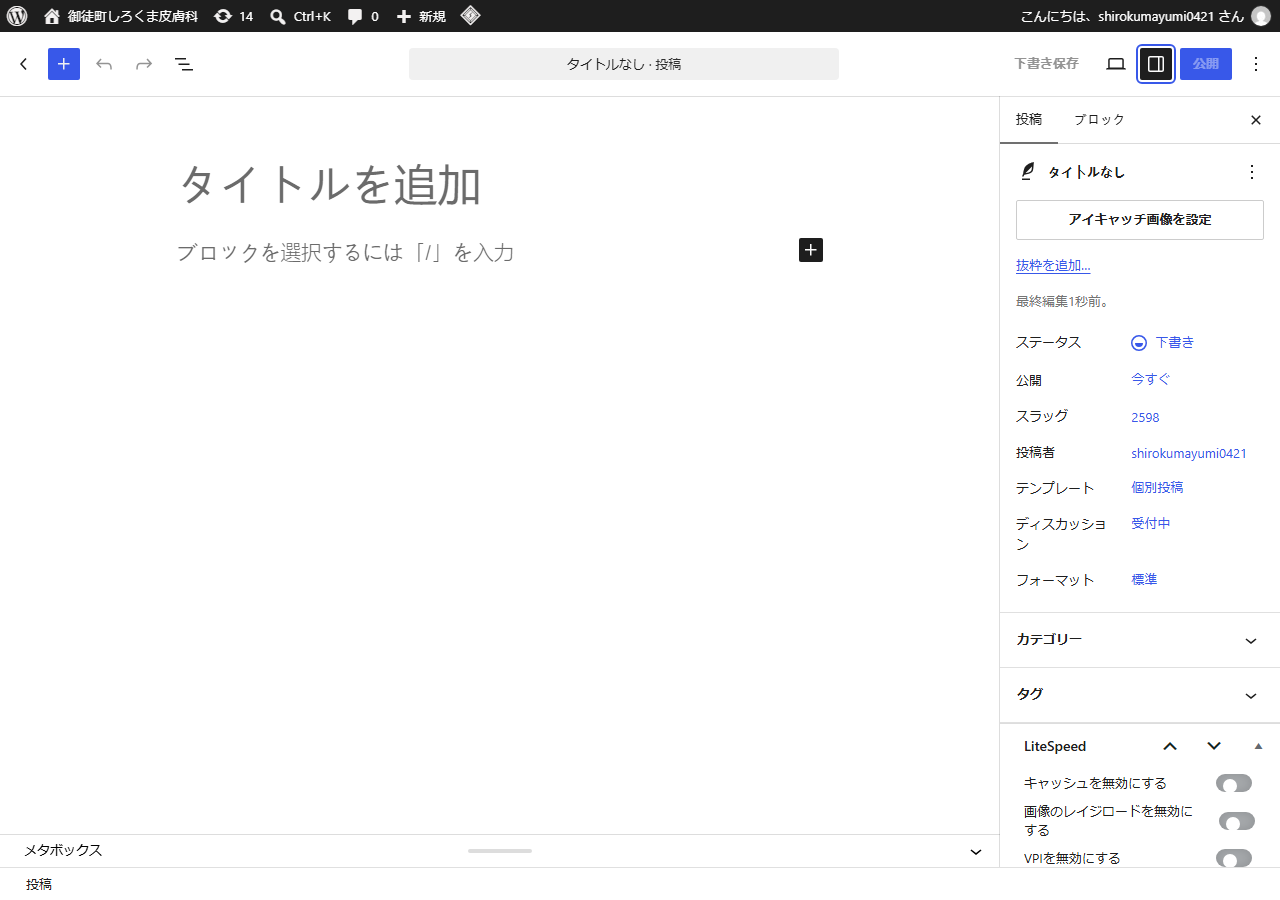The width and height of the screenshot is (1280, 900).
Task: Open the 14 pending updates icon
Action: pos(234,16)
